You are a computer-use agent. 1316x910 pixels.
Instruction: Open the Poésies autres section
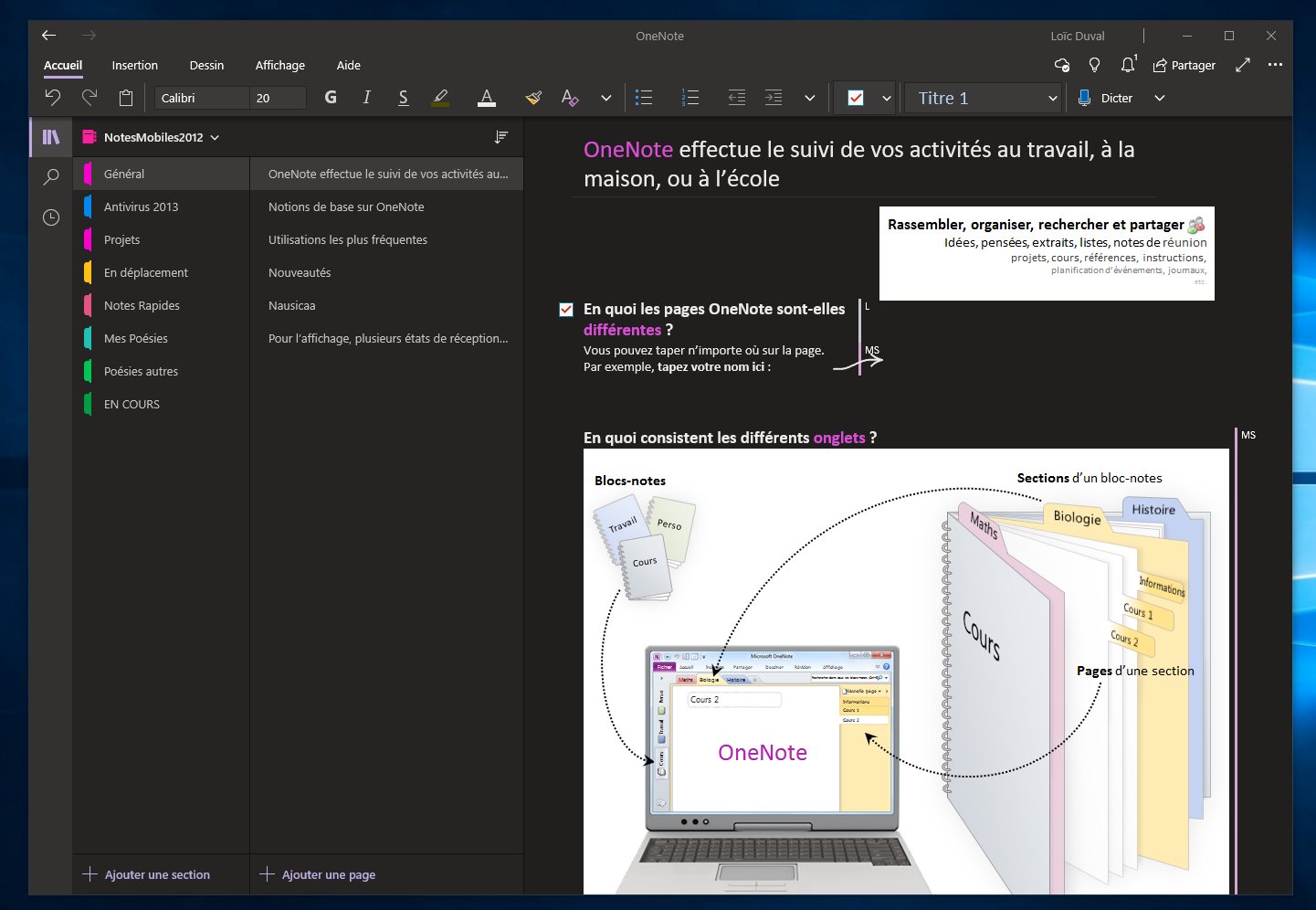(162, 371)
